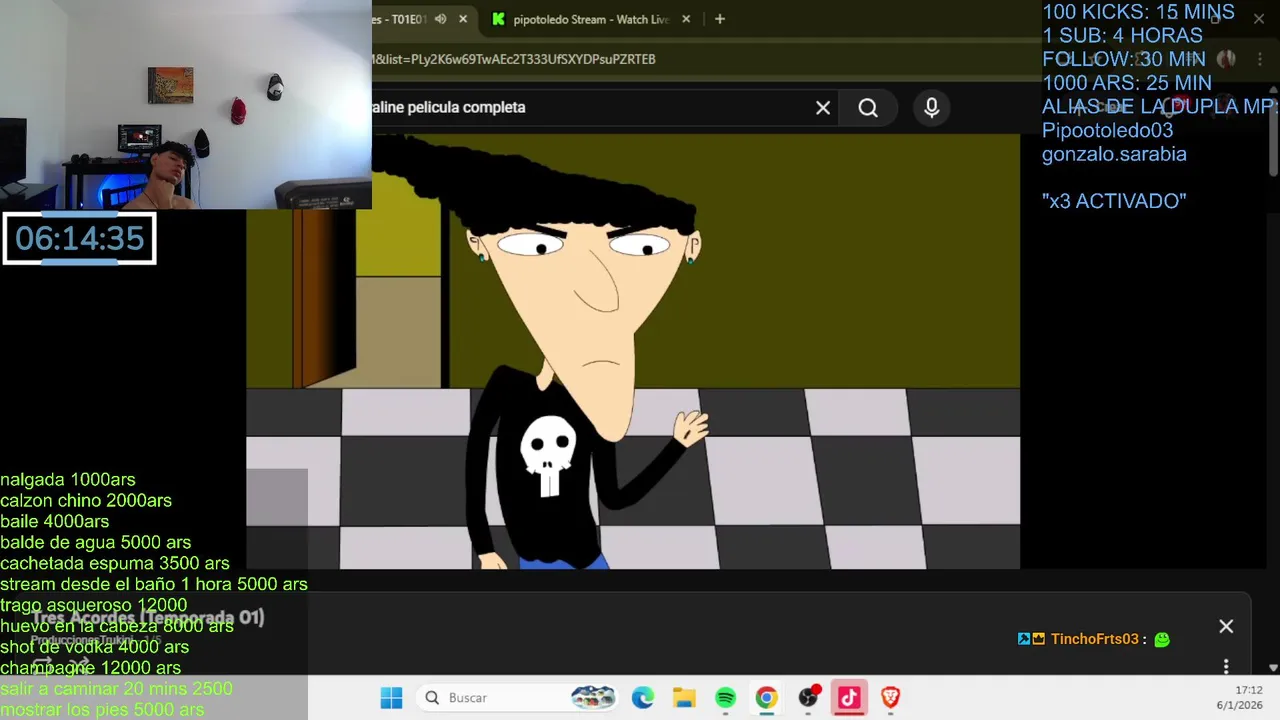Click the Windows taskbar Buscar search box
Image resolution: width=1280 pixels, height=720 pixels.
518,698
